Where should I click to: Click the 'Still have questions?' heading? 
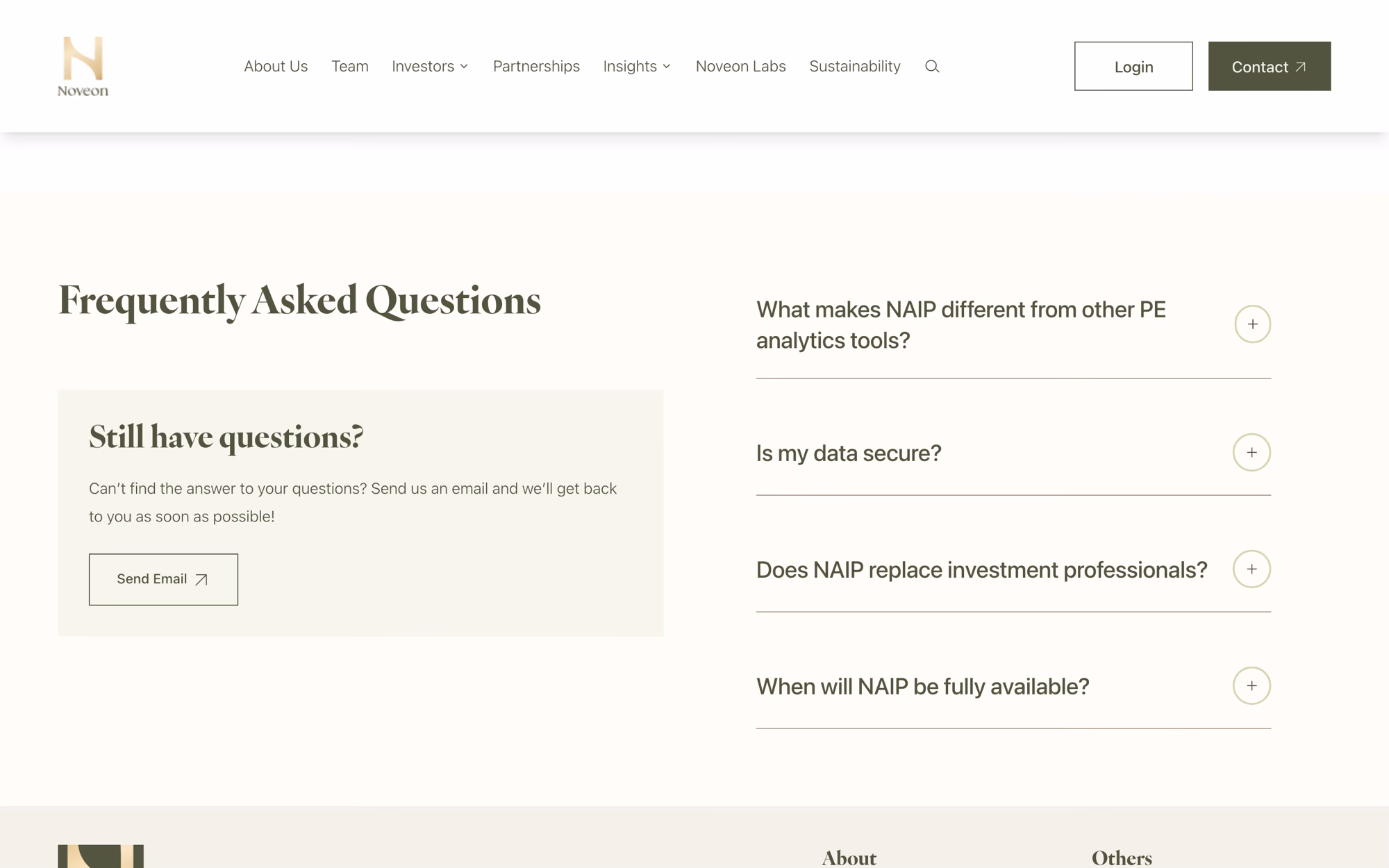(x=226, y=437)
